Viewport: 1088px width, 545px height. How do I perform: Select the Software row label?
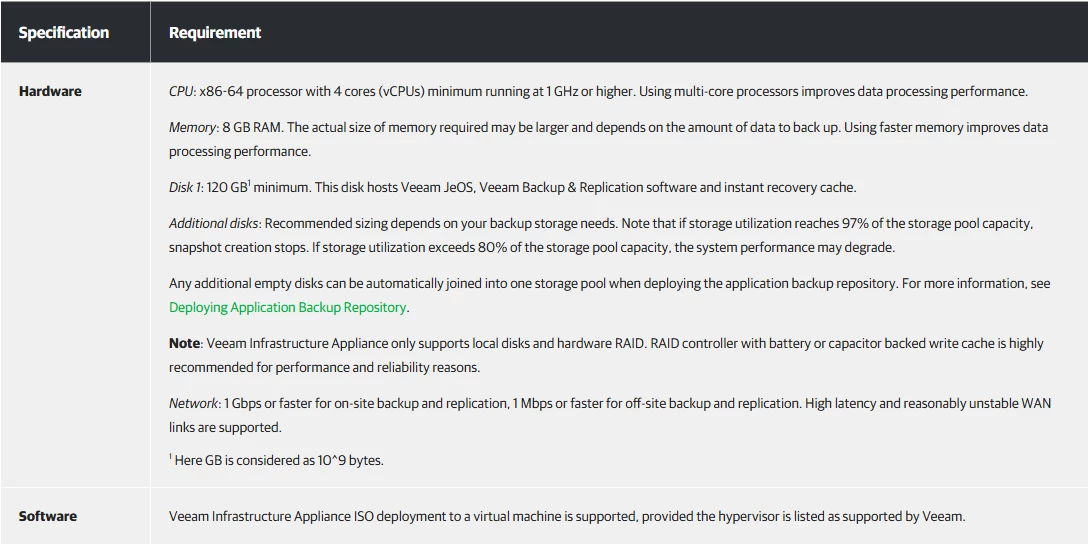48,517
